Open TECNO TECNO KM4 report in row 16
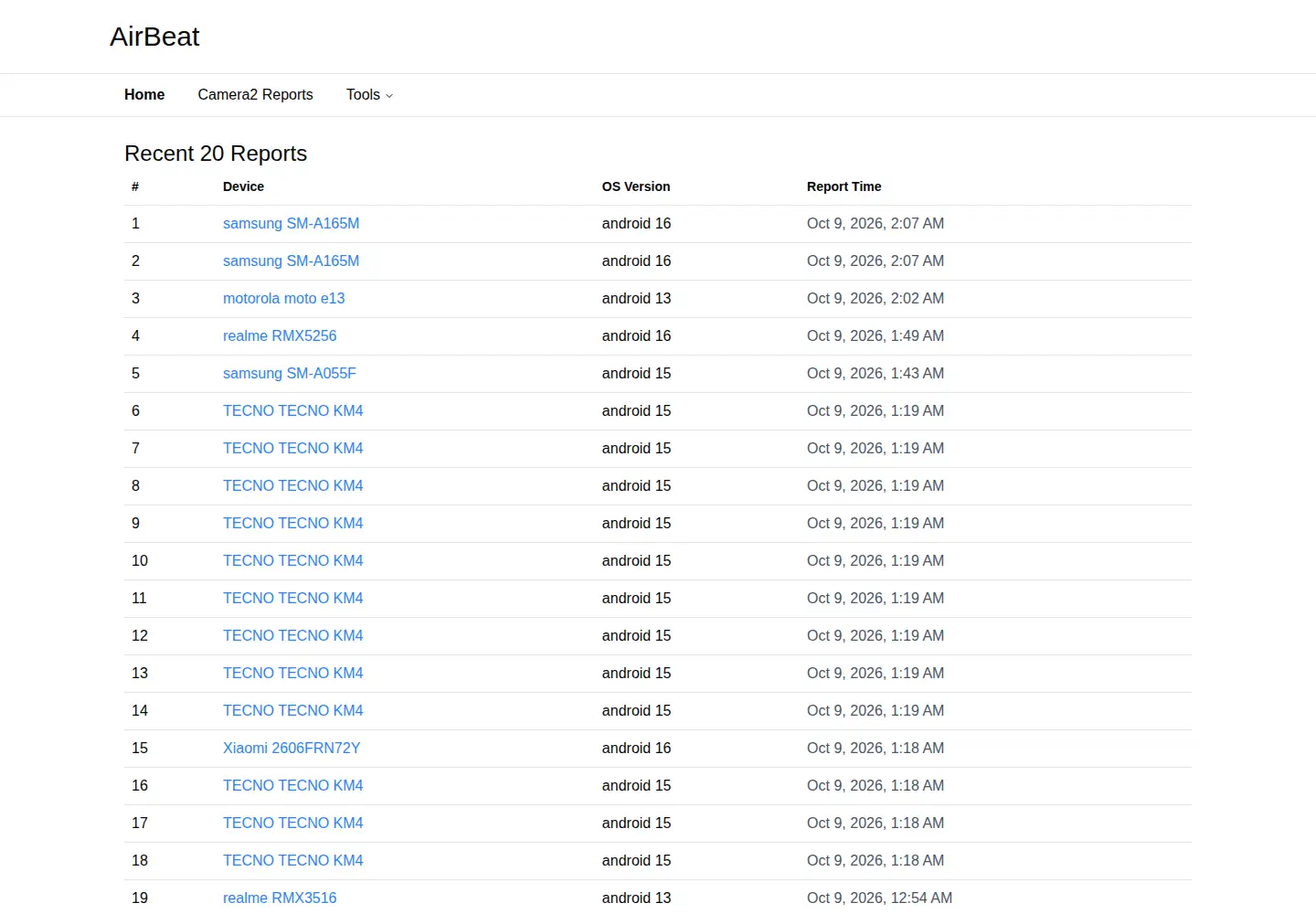Viewport: 1316px width, 914px height. point(293,786)
